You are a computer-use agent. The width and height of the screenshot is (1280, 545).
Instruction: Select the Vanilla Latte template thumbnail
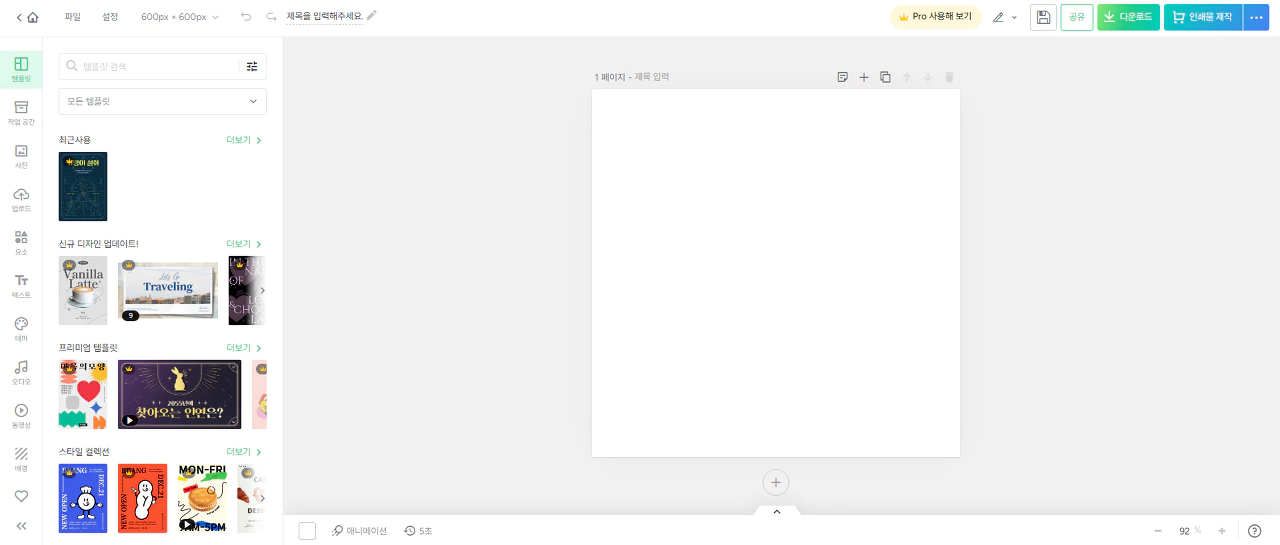tap(83, 290)
